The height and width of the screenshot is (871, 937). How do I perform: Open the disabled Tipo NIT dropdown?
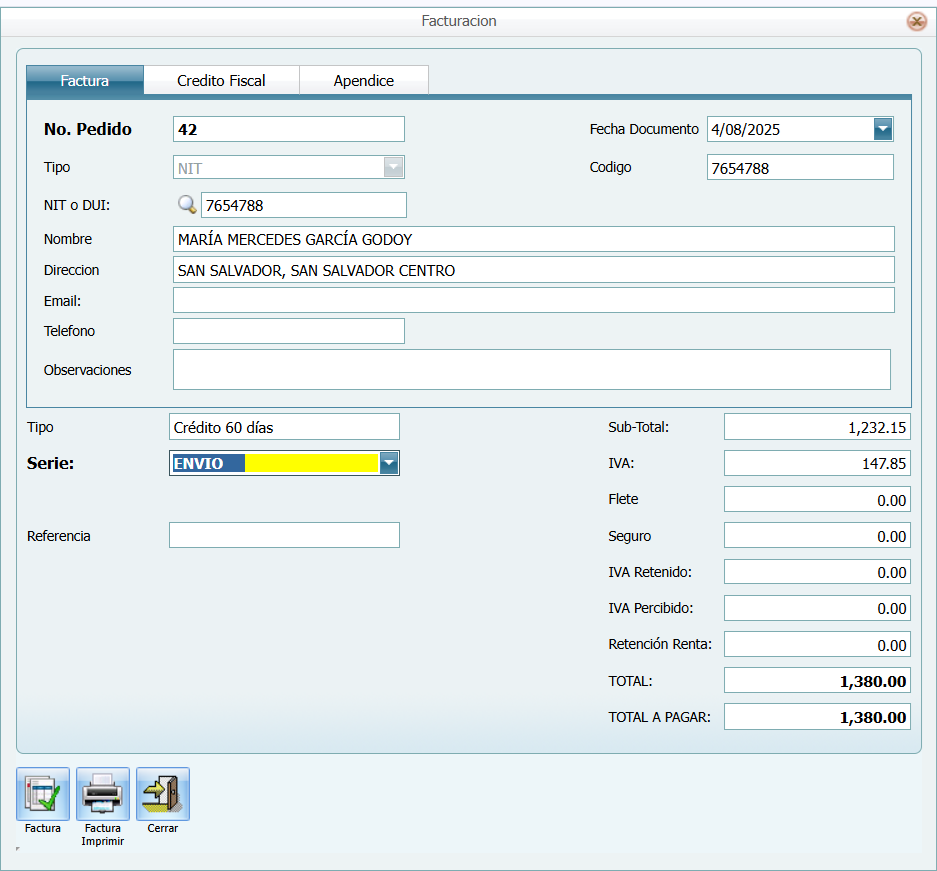(x=394, y=168)
